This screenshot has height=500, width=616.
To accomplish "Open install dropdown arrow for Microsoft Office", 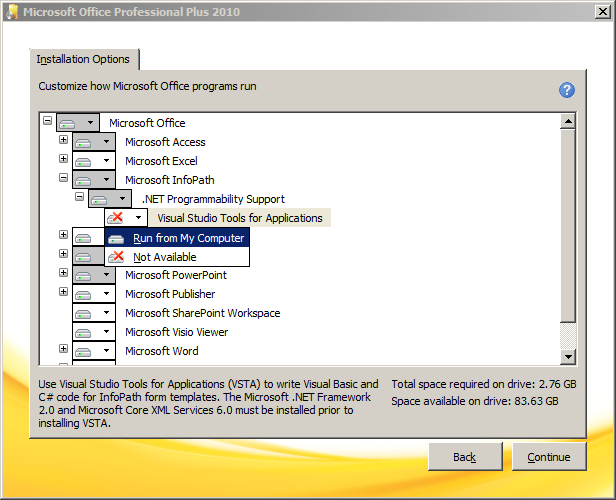I will pyautogui.click(x=90, y=123).
